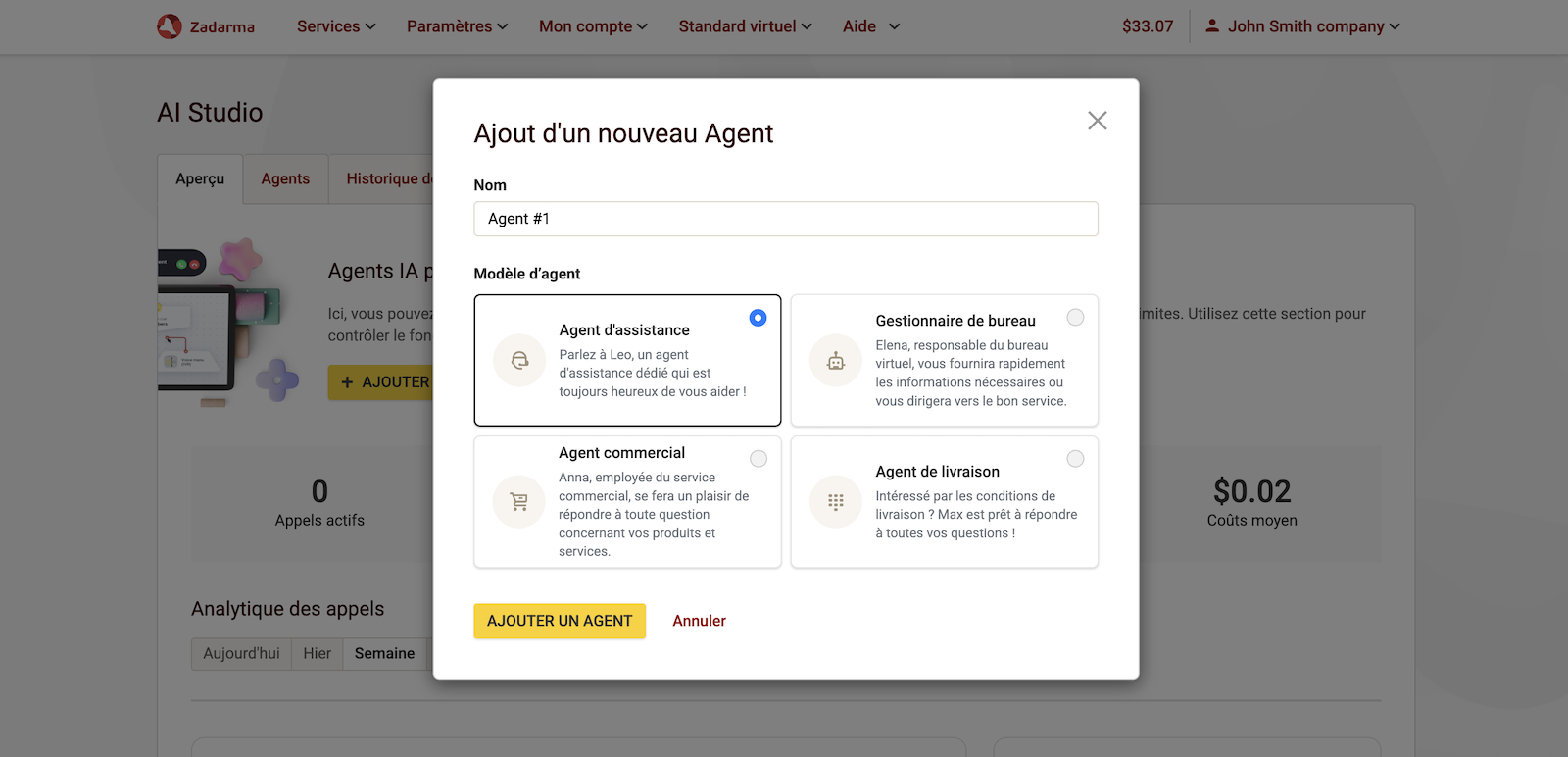1568x757 pixels.
Task: Switch to the Agents tab
Action: click(285, 179)
